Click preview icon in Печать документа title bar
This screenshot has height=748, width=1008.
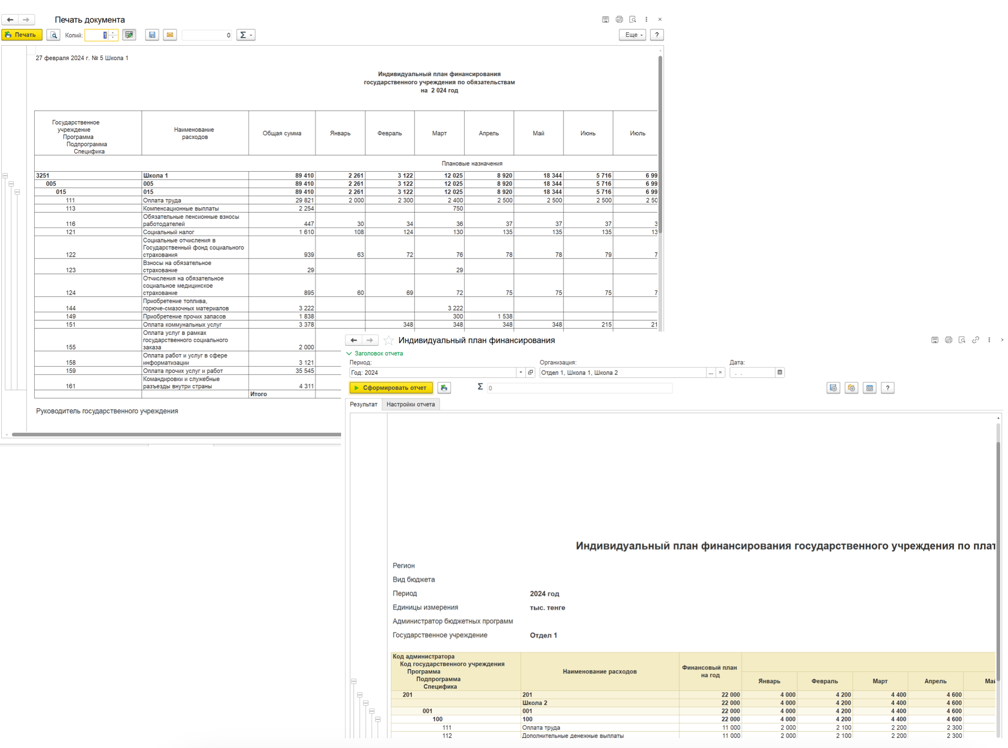point(633,19)
